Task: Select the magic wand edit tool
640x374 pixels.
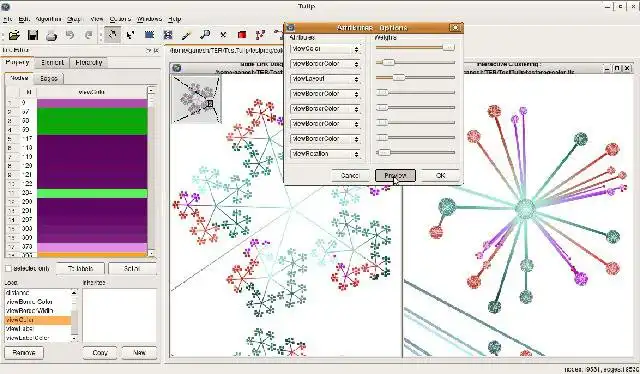Action: (186, 36)
